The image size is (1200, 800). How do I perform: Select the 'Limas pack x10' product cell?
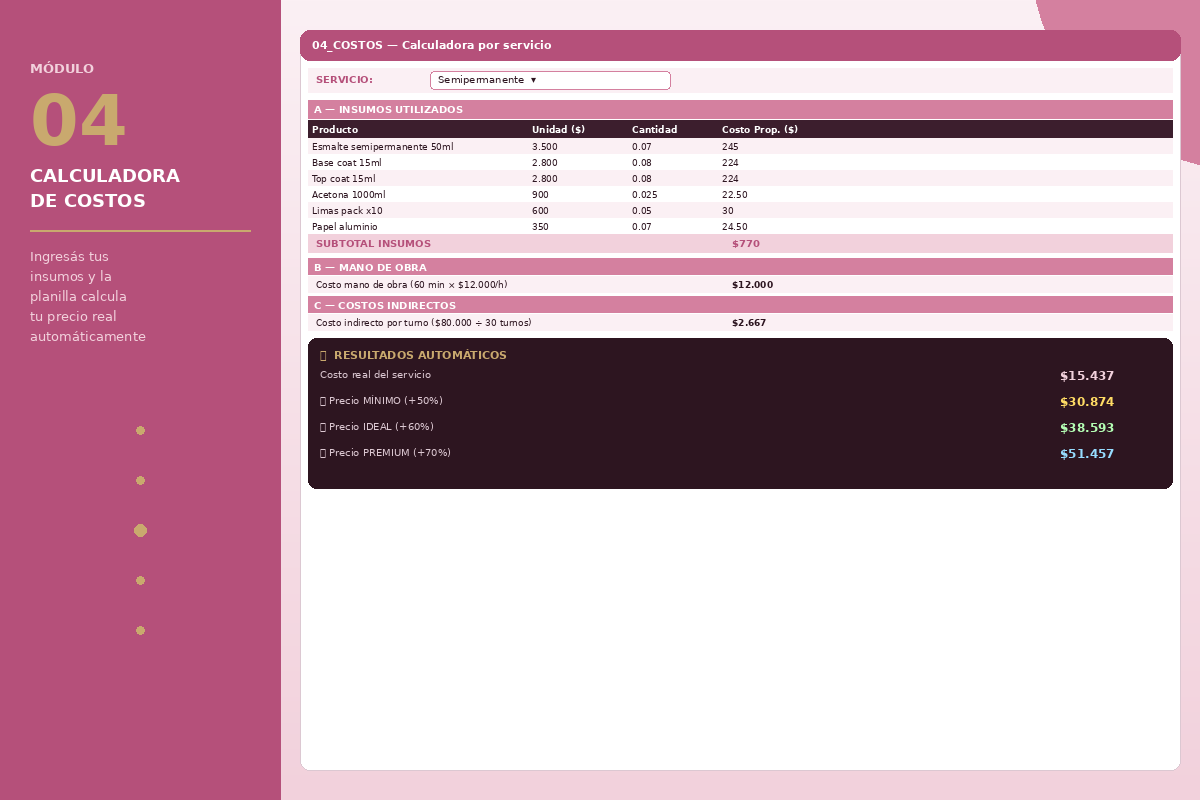point(347,211)
